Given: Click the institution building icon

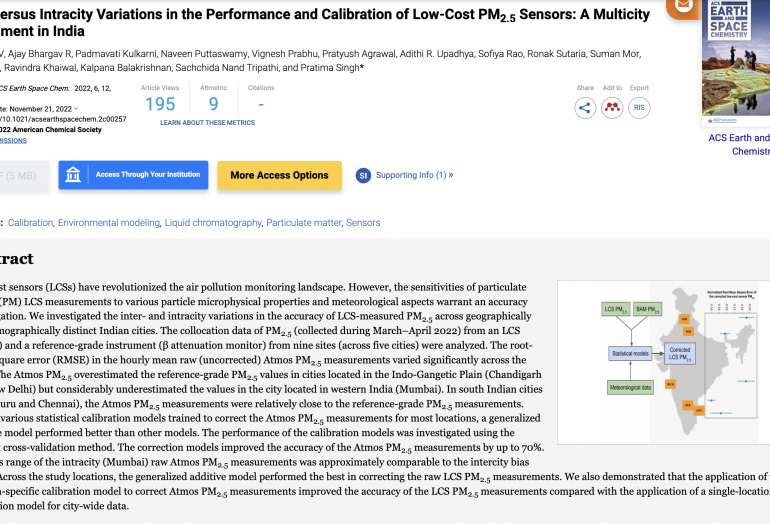Looking at the screenshot, I should click(74, 175).
